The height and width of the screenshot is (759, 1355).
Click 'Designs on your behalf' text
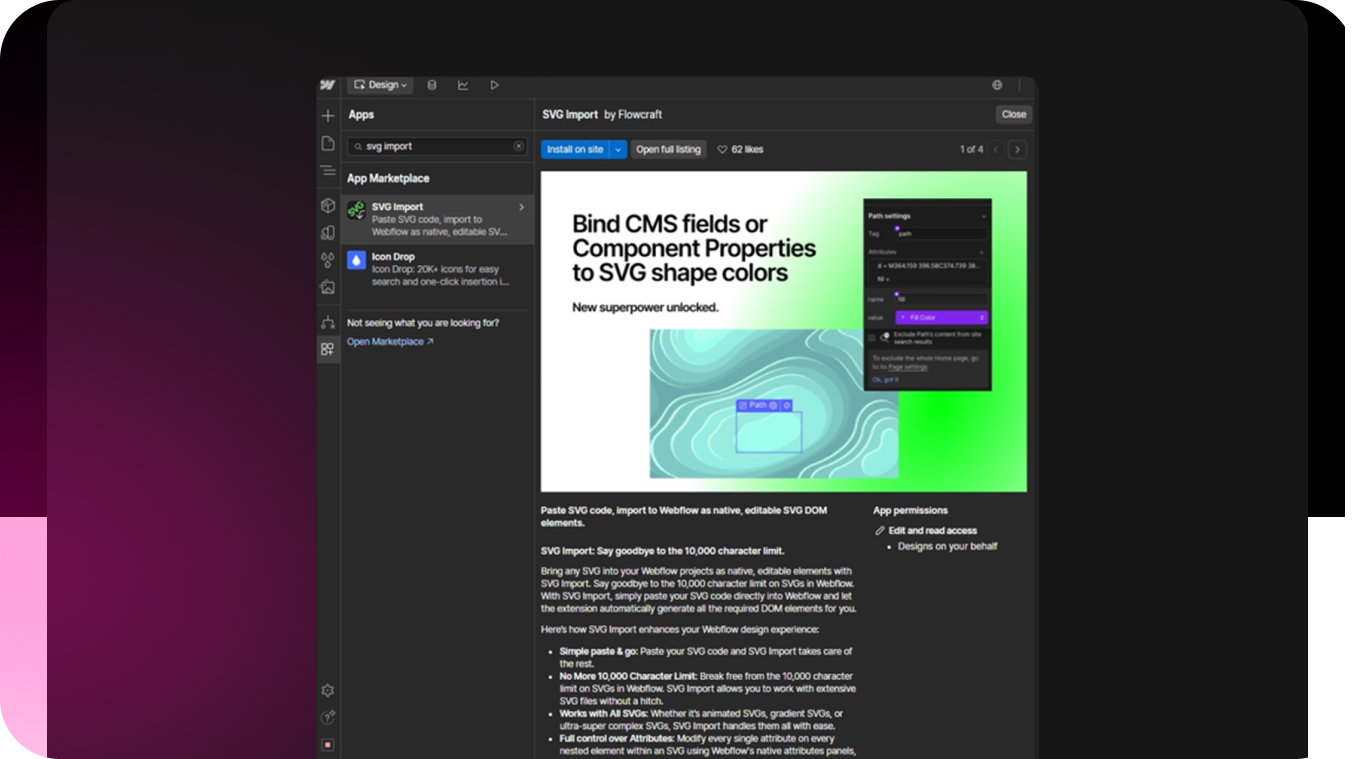[947, 546]
